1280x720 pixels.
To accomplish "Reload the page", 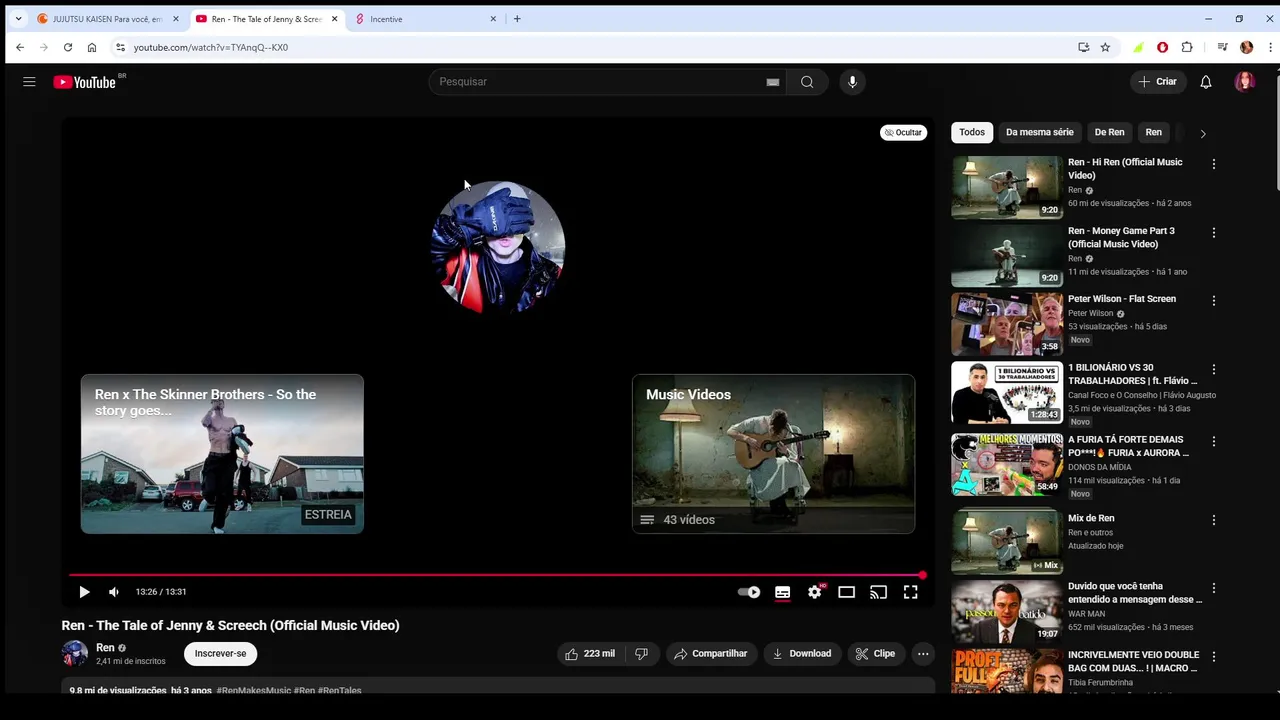I will tap(68, 47).
